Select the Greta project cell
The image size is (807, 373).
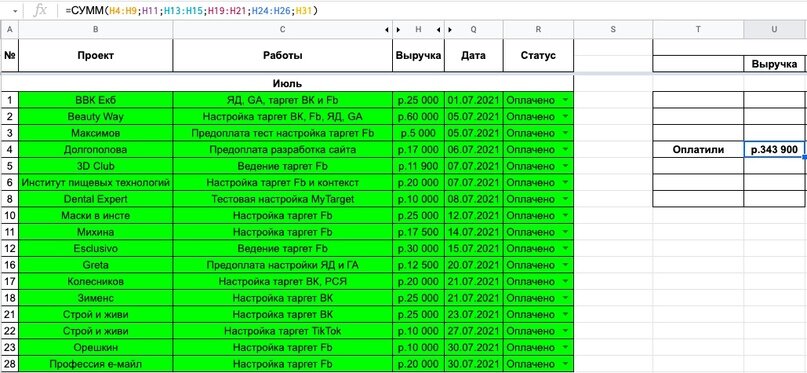[96, 265]
